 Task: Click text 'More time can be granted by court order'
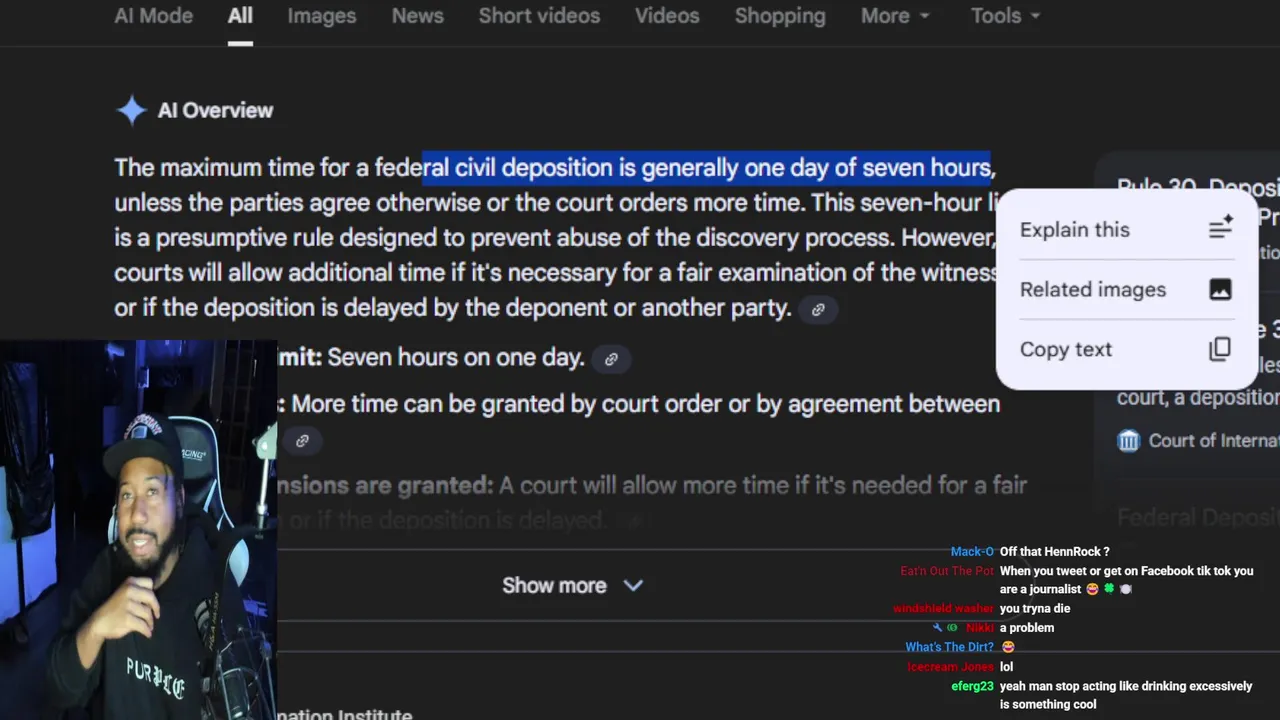[x=507, y=404]
